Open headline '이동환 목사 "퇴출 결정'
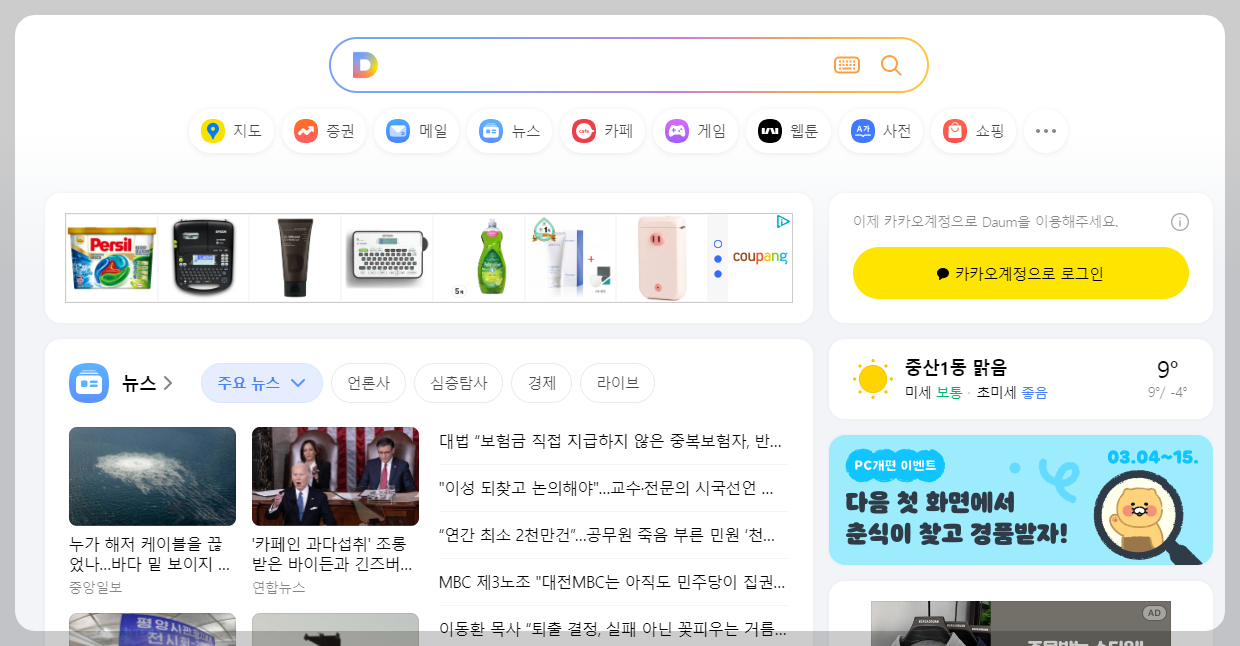The height and width of the screenshot is (646, 1240). point(613,629)
